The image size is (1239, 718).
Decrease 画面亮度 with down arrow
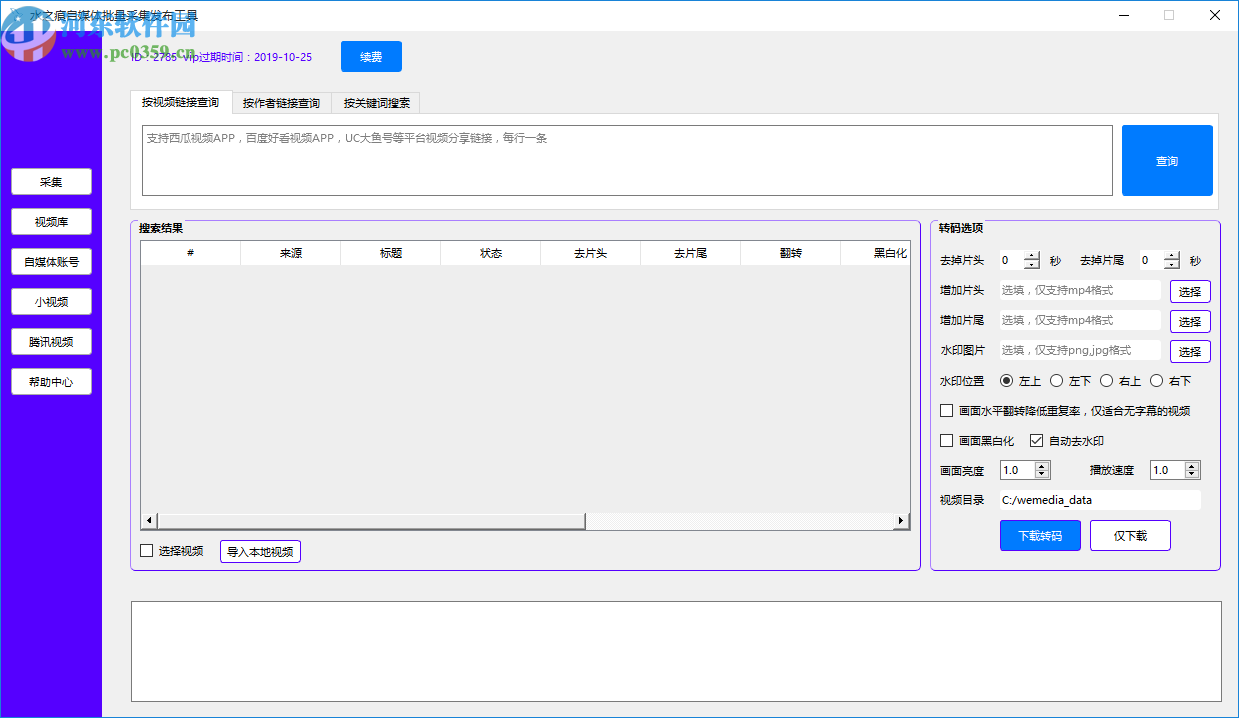tap(1042, 474)
